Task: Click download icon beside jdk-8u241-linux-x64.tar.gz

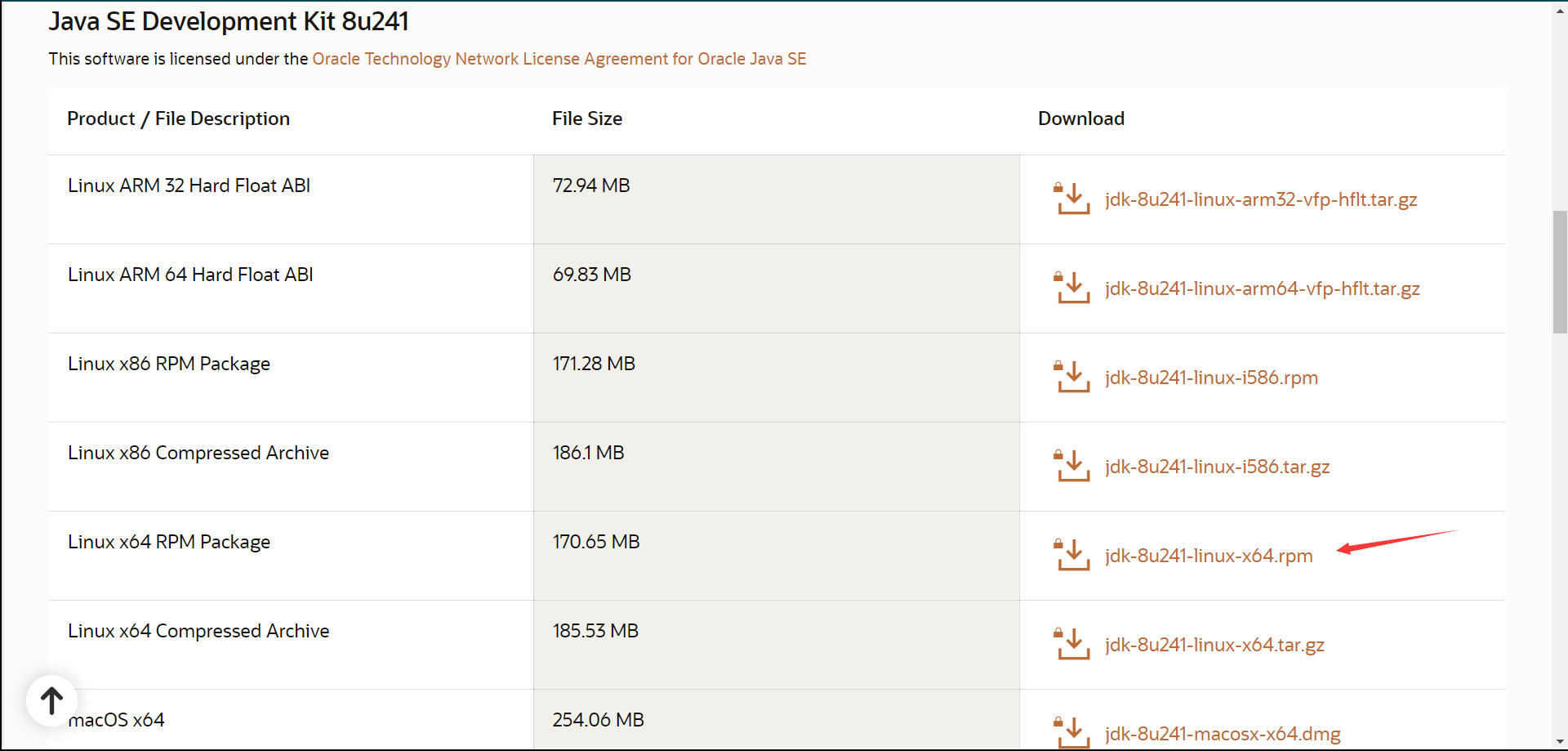Action: [x=1072, y=645]
